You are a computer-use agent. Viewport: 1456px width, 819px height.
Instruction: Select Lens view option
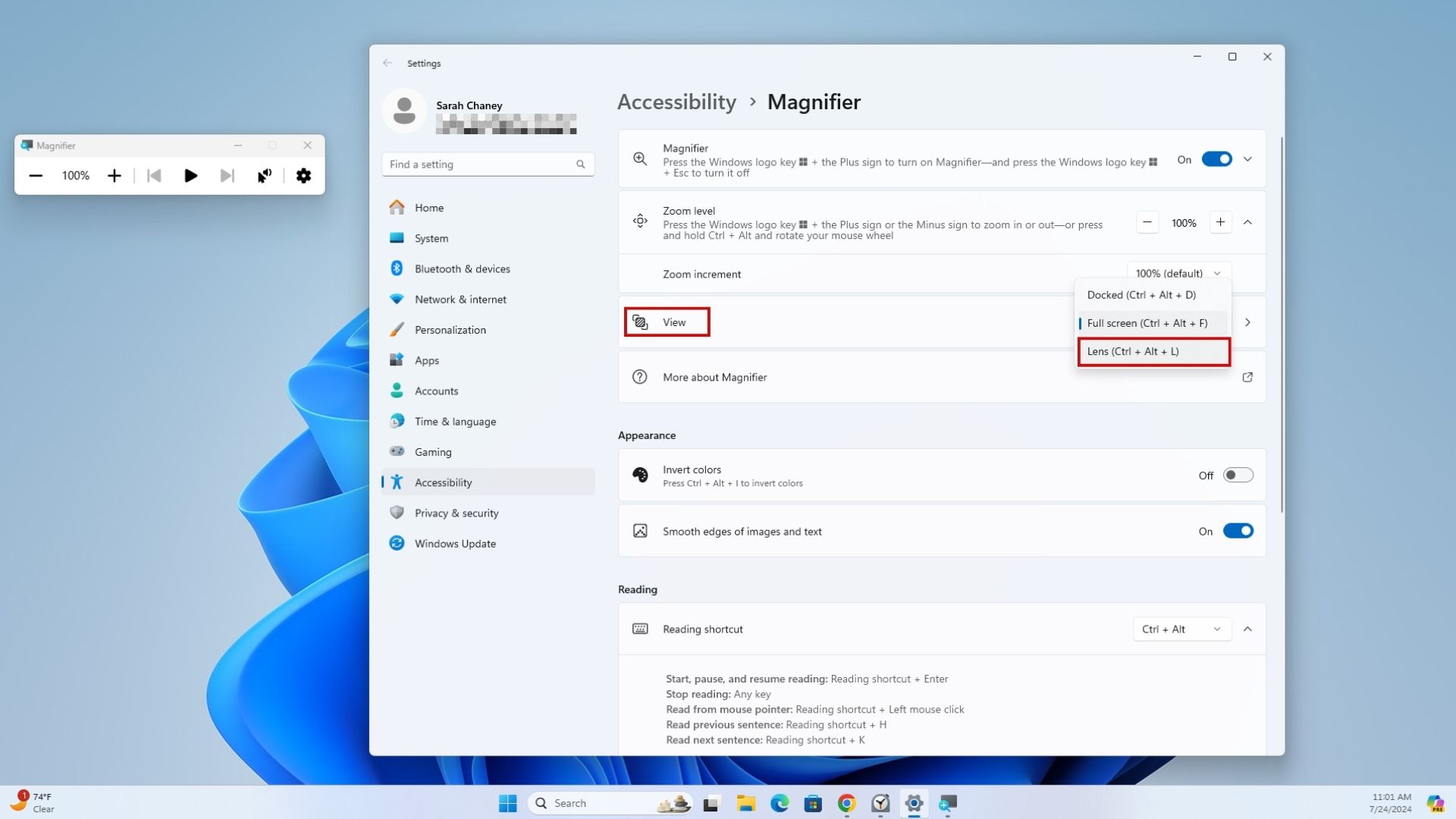[1153, 350]
